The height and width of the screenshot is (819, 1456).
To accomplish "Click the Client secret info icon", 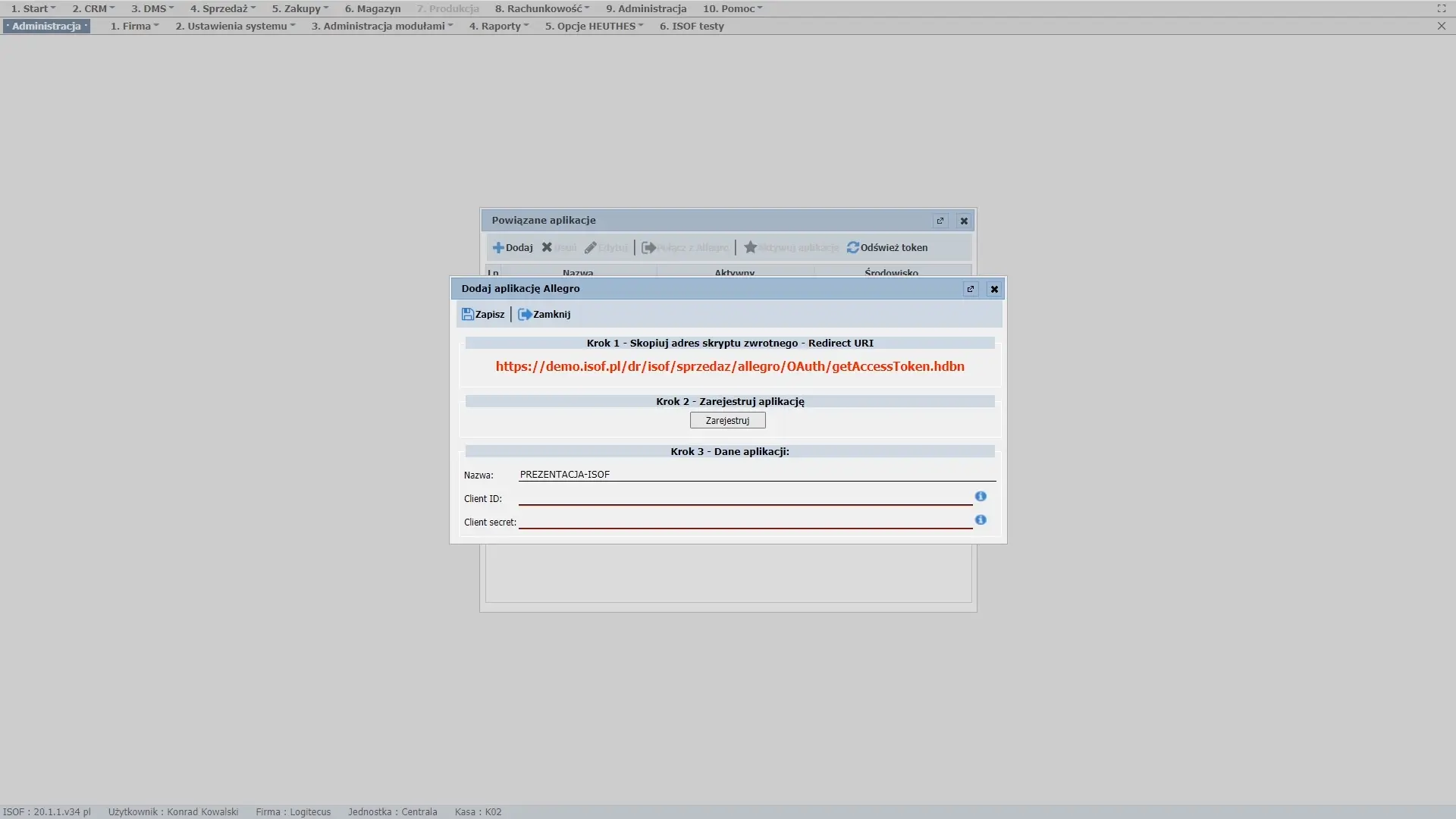I will 981,520.
